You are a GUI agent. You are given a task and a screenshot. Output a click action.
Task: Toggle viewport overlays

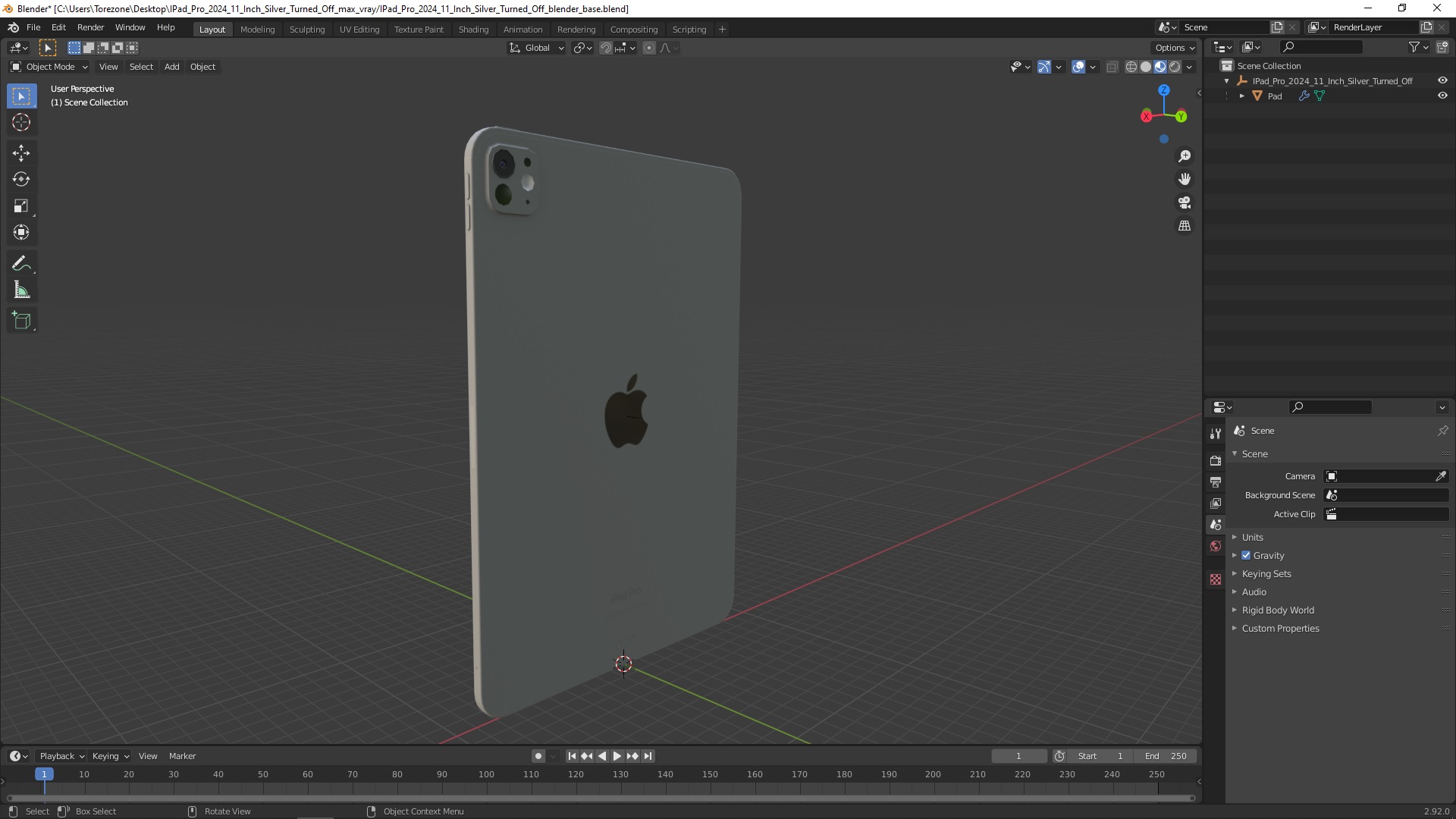coord(1078,67)
